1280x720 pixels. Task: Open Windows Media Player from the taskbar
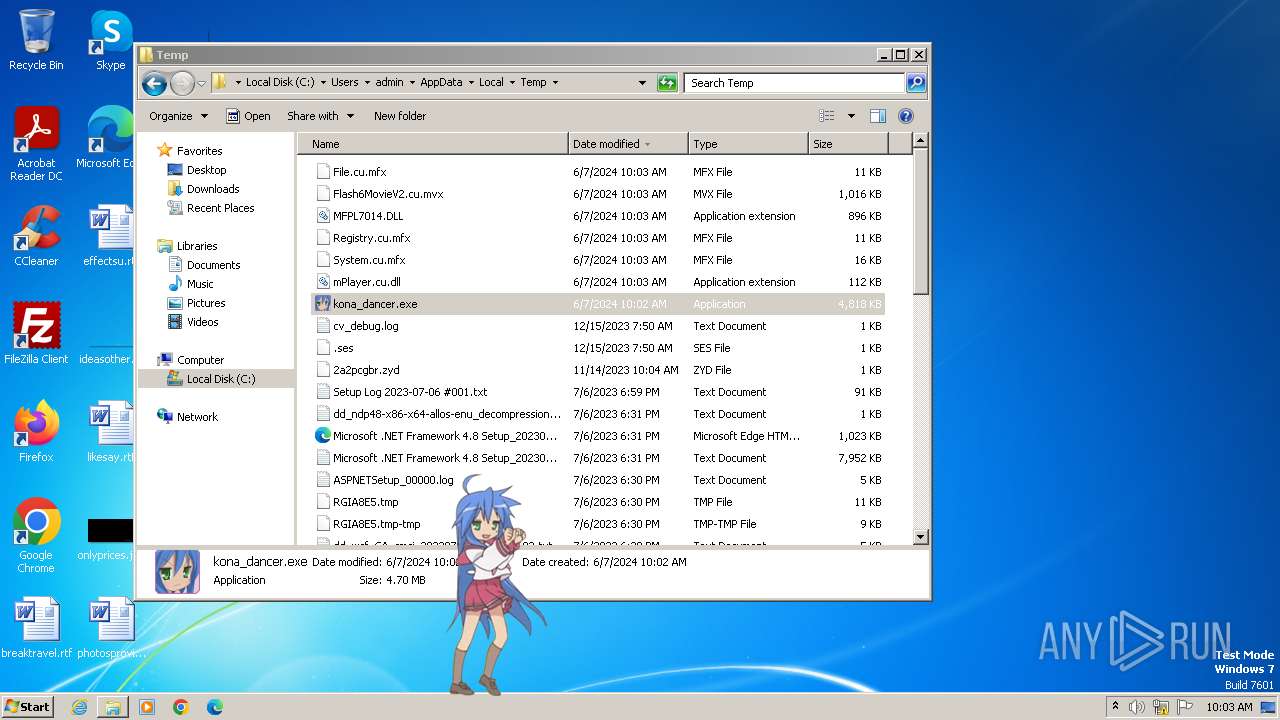point(147,707)
